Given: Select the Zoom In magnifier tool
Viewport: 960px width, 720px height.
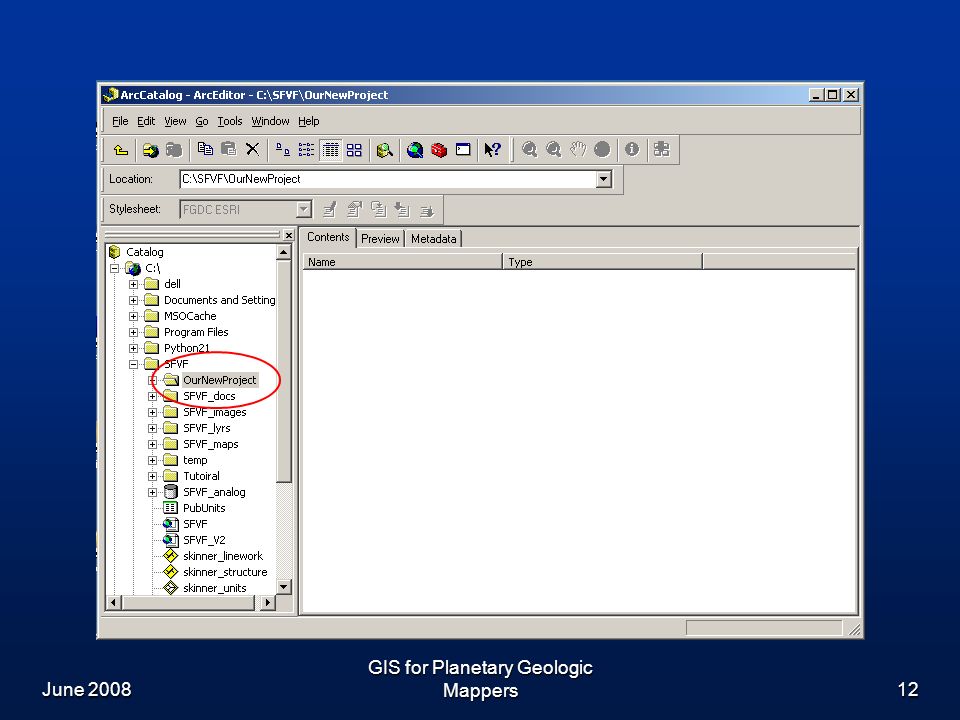Looking at the screenshot, I should click(530, 149).
